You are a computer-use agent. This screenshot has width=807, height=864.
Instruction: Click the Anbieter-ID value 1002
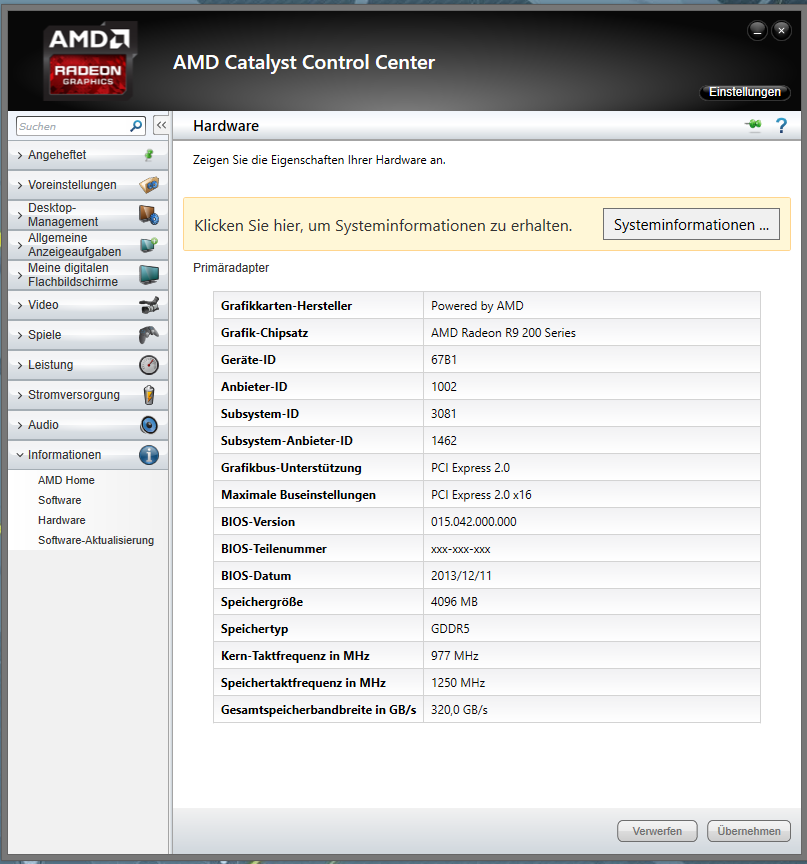tap(443, 387)
